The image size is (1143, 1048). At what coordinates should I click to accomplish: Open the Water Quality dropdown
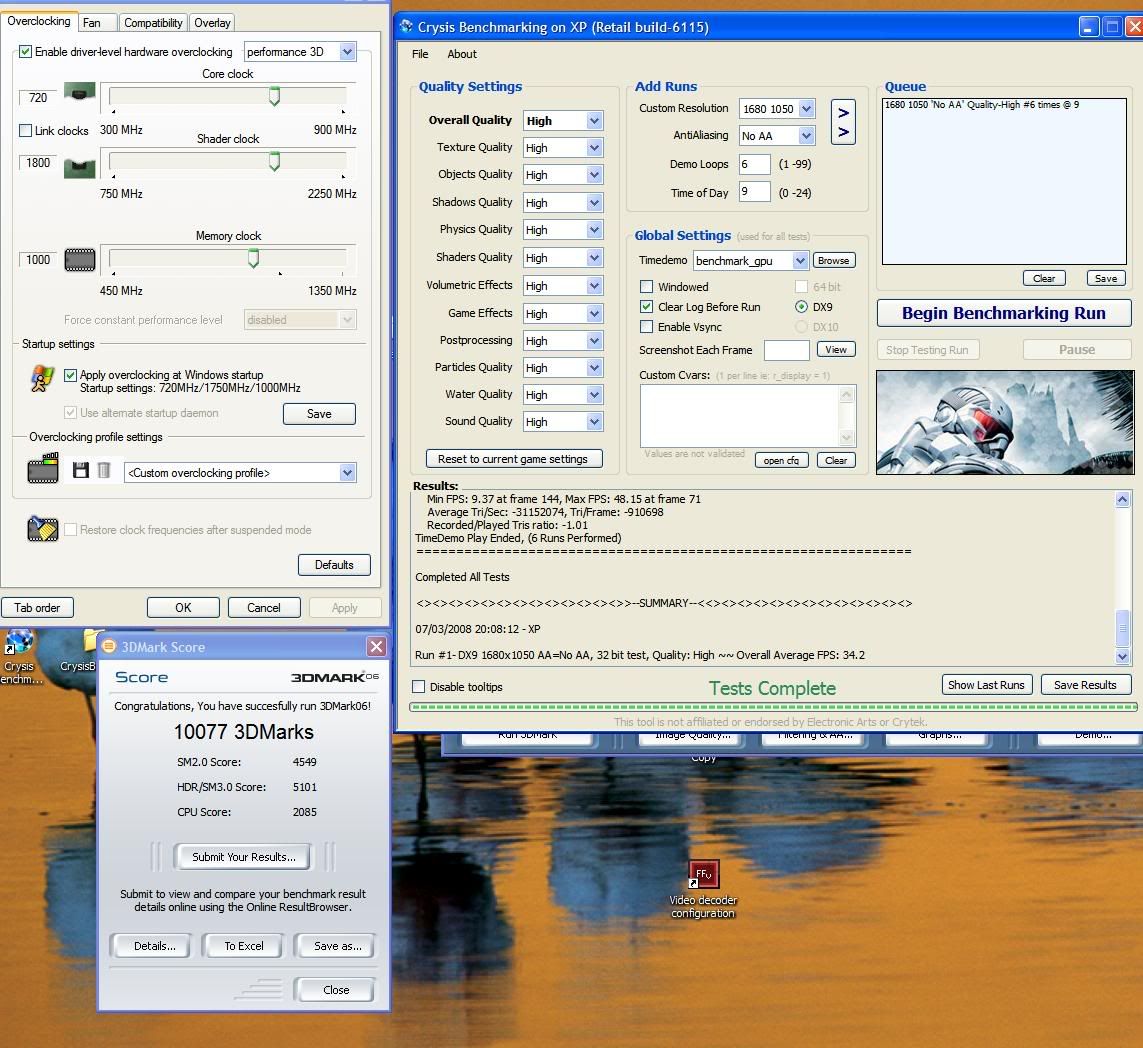tap(563, 394)
